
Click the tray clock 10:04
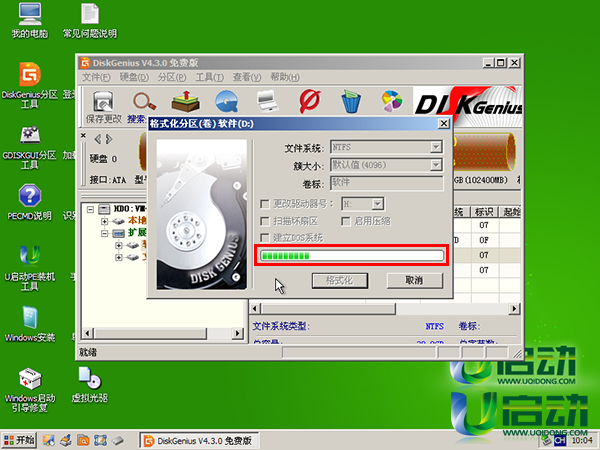(582, 440)
